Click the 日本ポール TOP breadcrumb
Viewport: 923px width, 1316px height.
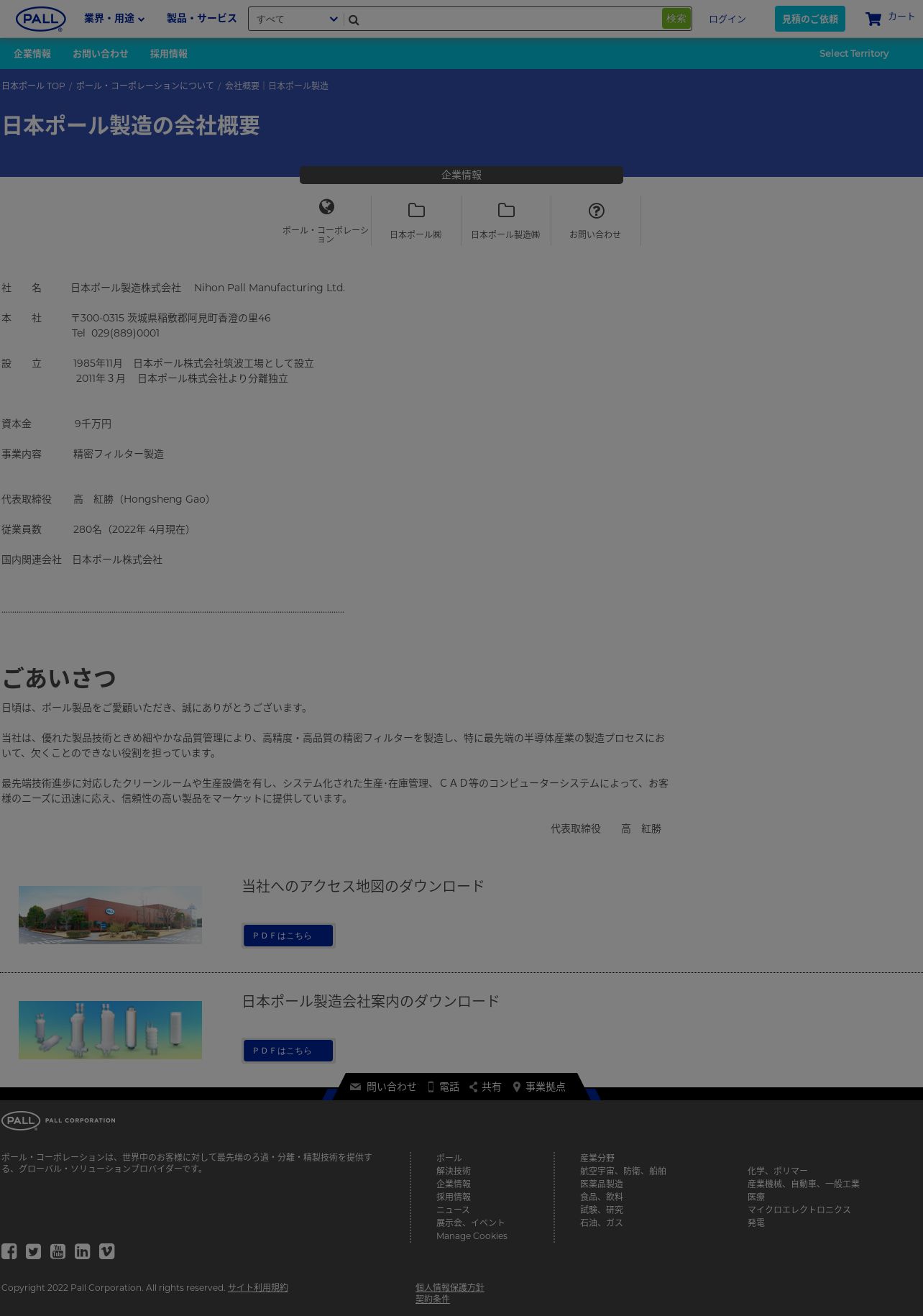click(33, 86)
